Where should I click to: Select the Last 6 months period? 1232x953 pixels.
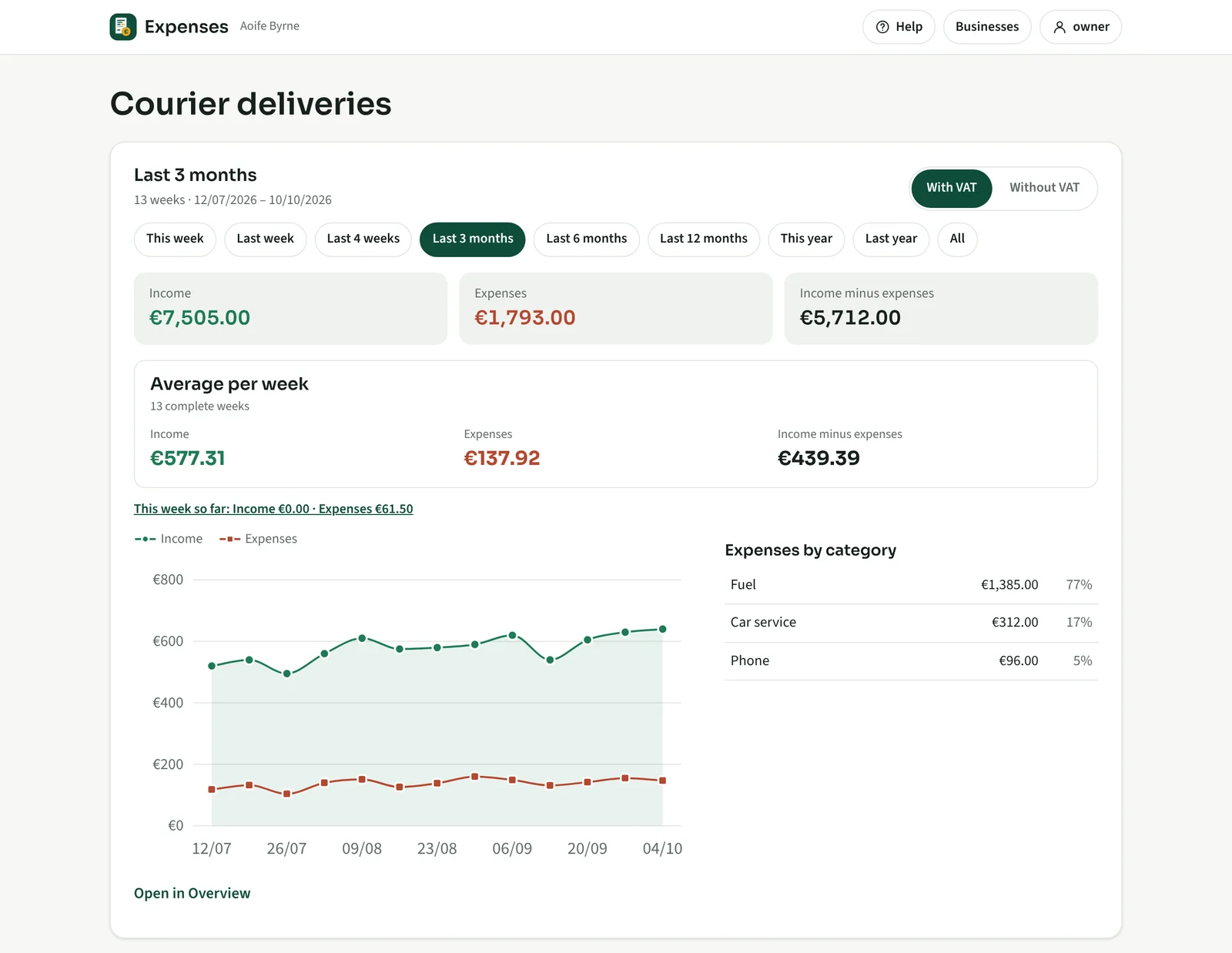tap(586, 239)
